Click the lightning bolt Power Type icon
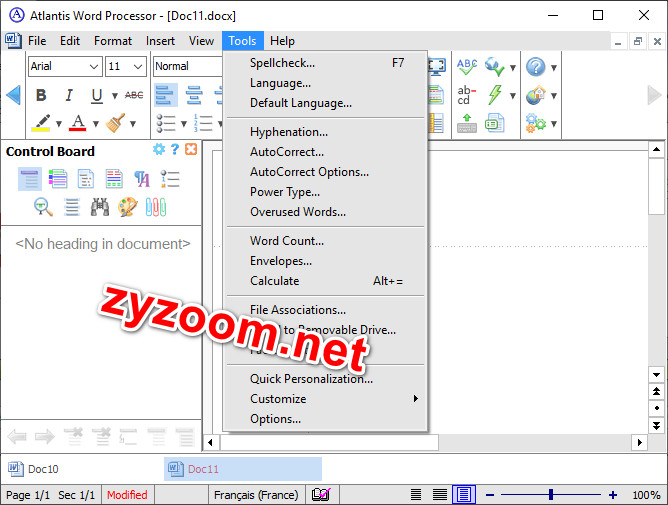Viewport: 668px width, 505px height. pos(495,95)
